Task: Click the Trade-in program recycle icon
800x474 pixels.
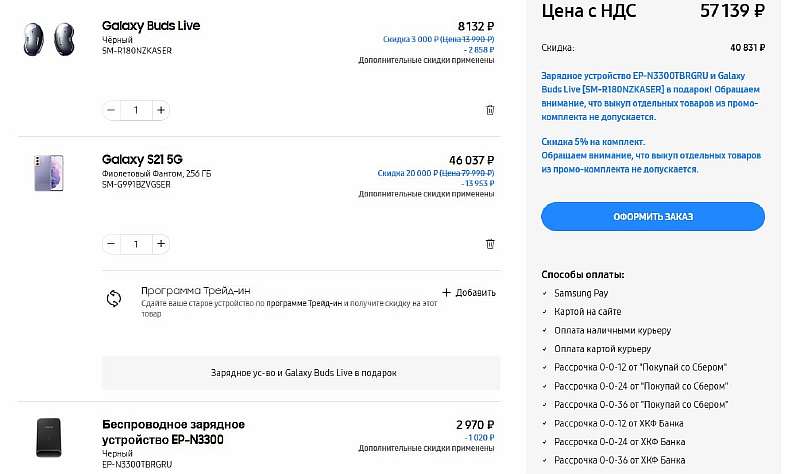Action: (114, 298)
